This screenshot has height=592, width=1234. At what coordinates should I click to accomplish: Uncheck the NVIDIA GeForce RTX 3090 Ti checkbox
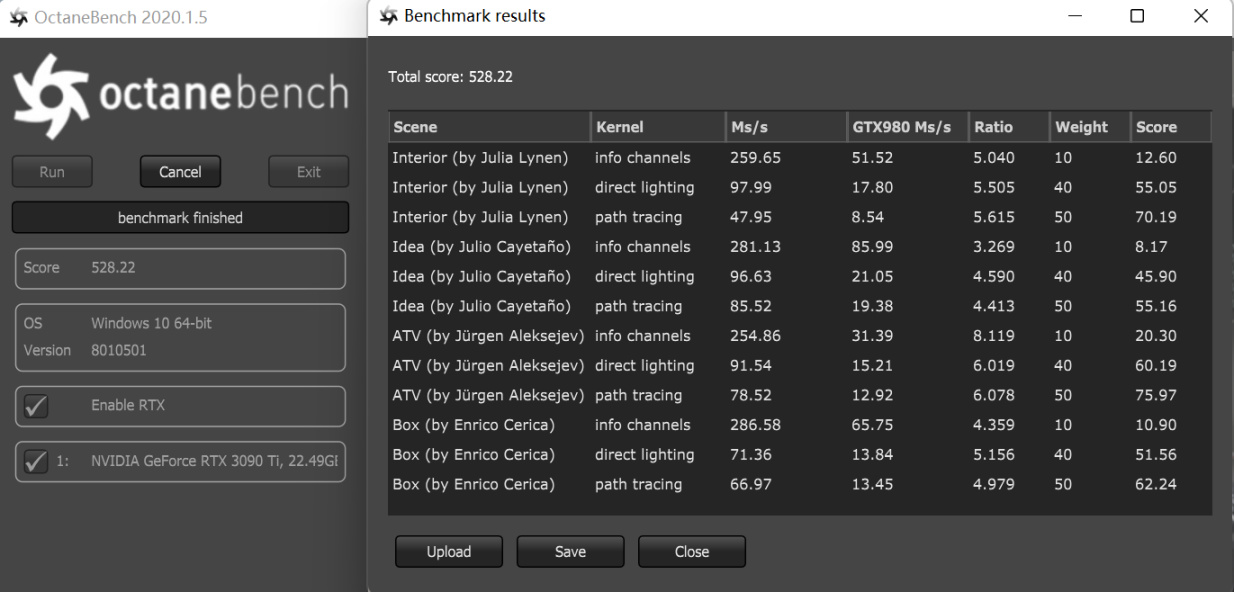pyautogui.click(x=36, y=462)
